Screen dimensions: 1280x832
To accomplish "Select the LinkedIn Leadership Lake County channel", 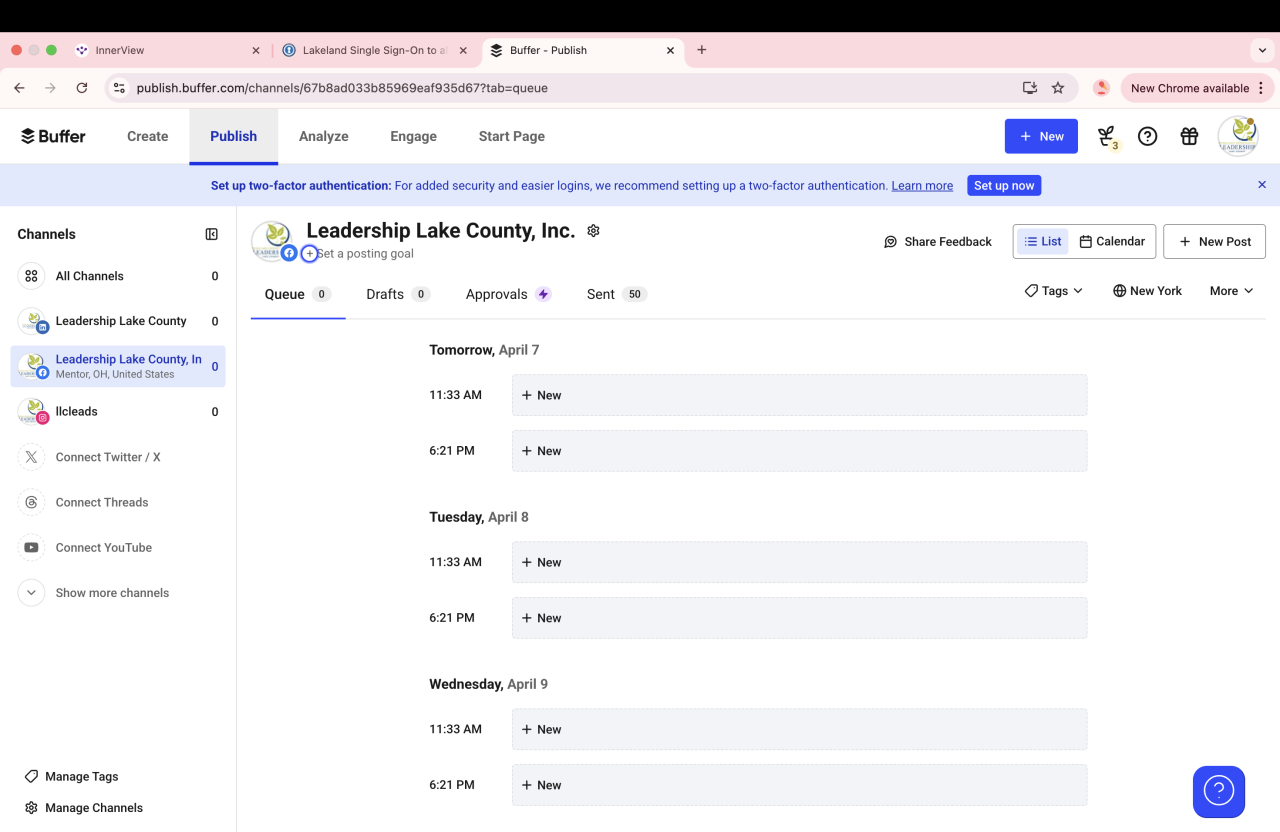I will [x=118, y=321].
